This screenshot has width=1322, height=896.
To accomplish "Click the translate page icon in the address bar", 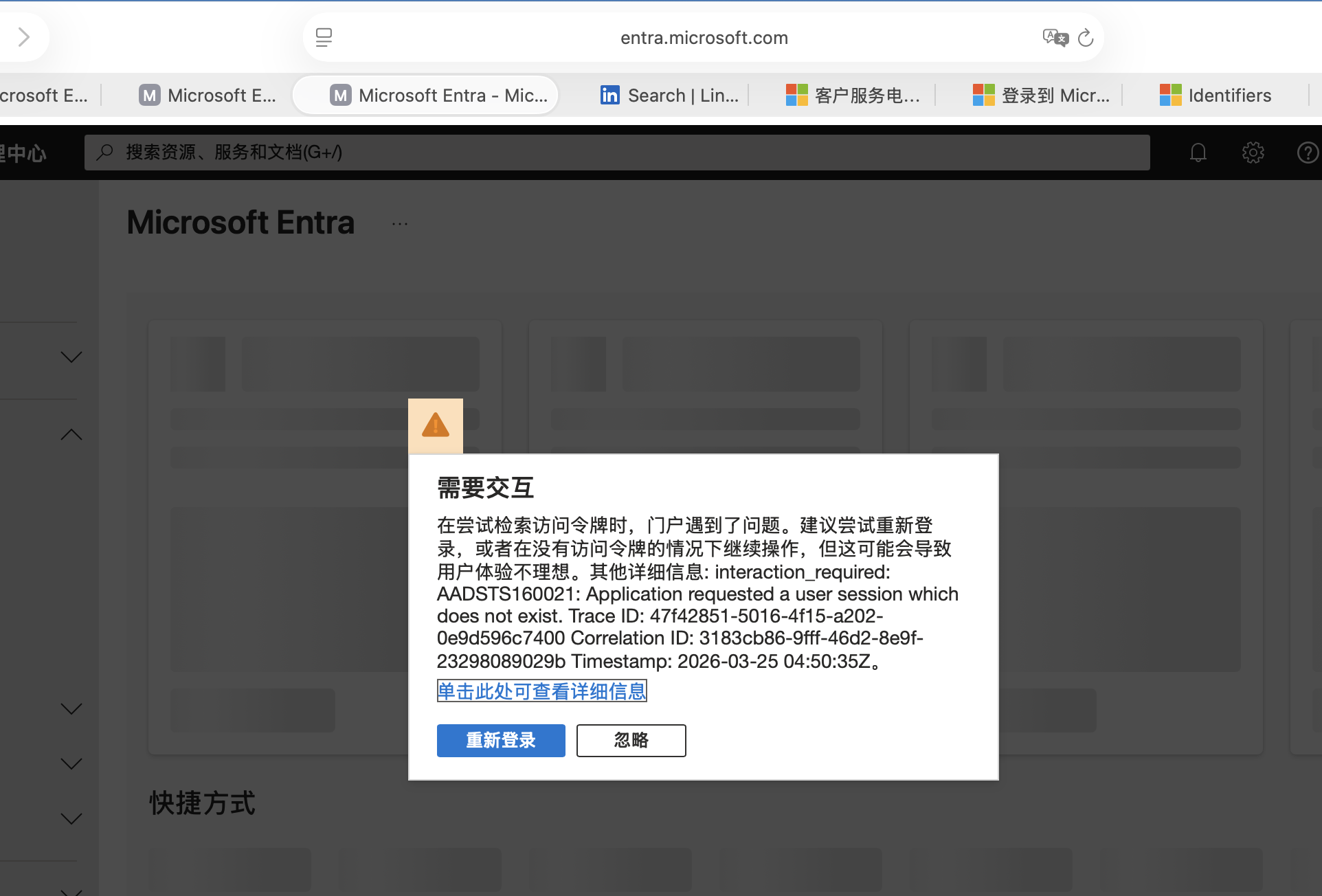I will click(x=1055, y=37).
